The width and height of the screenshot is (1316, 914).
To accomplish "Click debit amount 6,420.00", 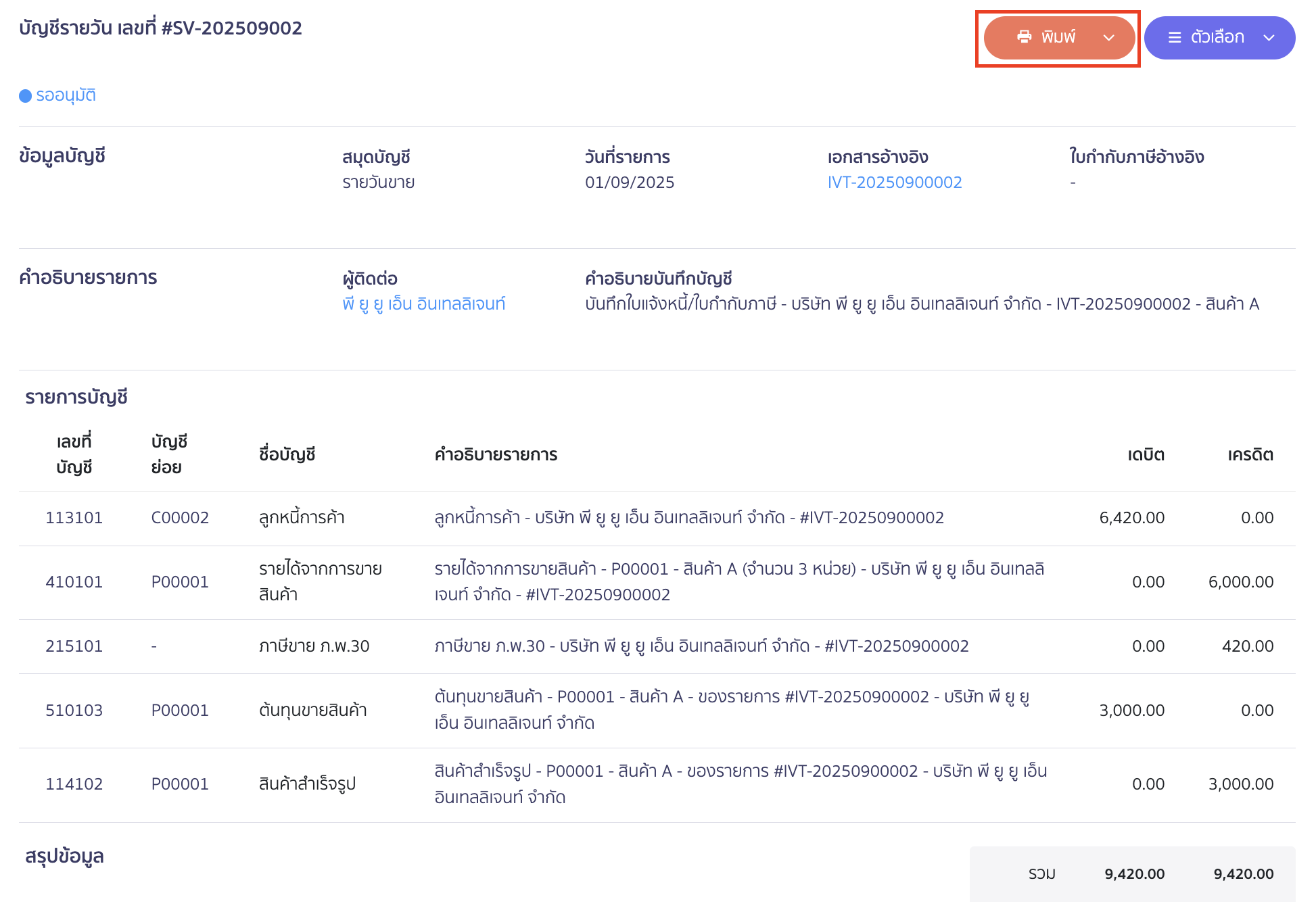I will [1132, 518].
